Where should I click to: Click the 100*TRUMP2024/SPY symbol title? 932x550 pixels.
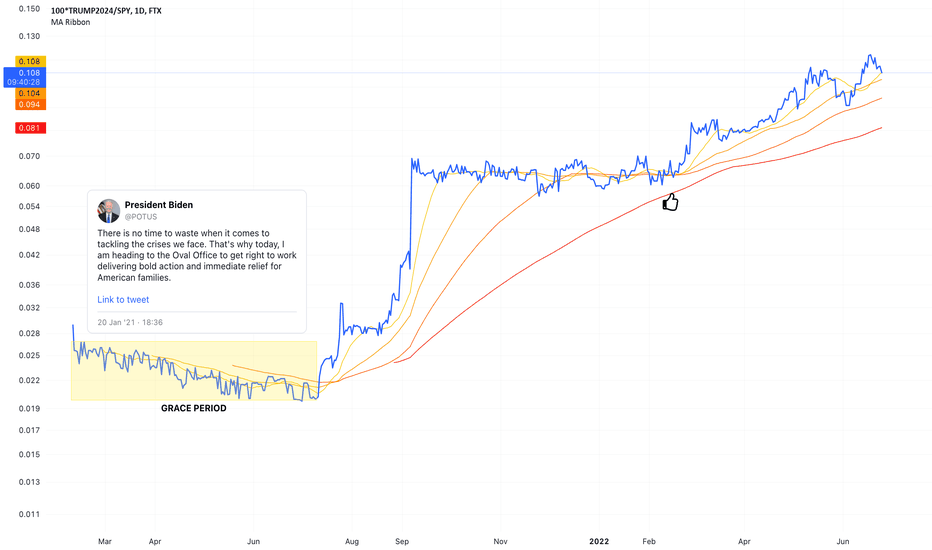(x=106, y=11)
